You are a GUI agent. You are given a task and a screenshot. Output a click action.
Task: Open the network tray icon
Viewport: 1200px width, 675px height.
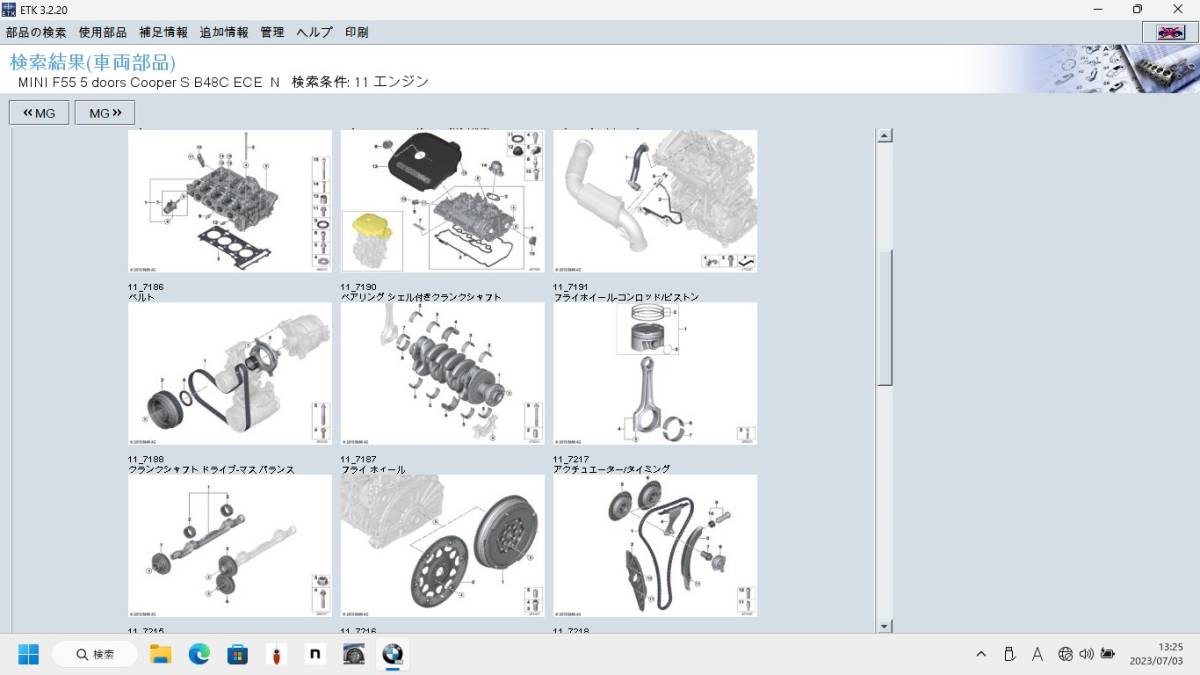point(1065,654)
